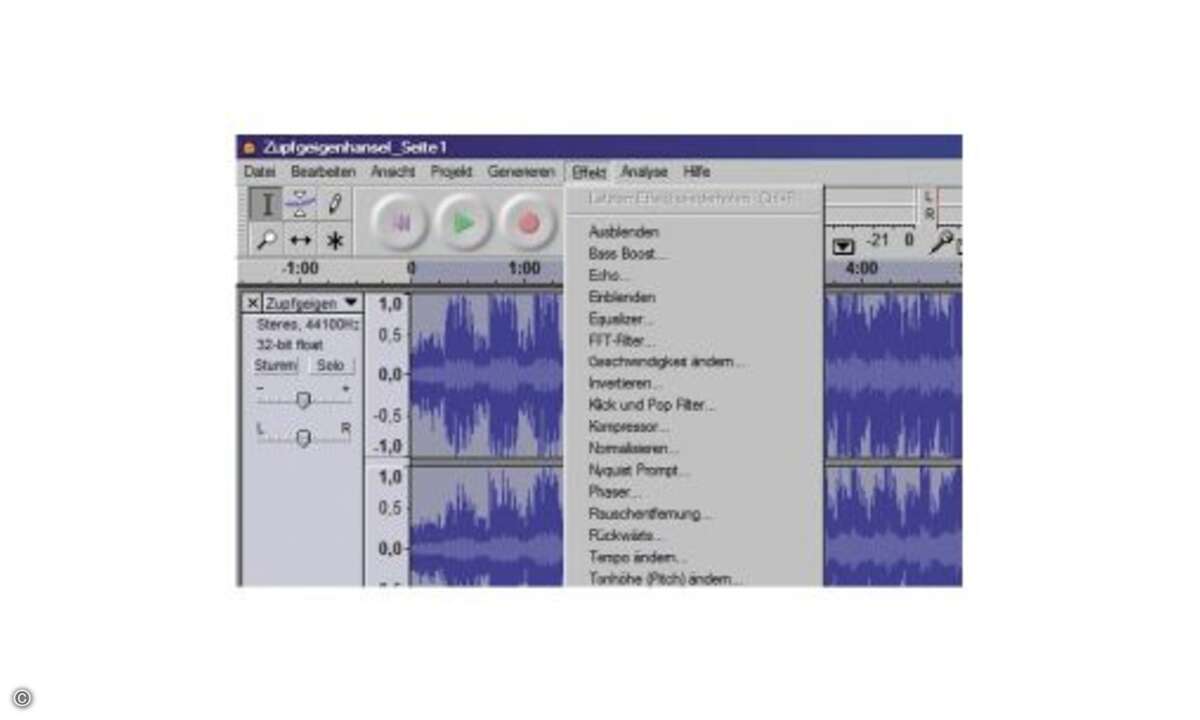Image resolution: width=1200 pixels, height=720 pixels.
Task: Click the "Stereo, 44100Hz" track info text
Action: (x=307, y=325)
